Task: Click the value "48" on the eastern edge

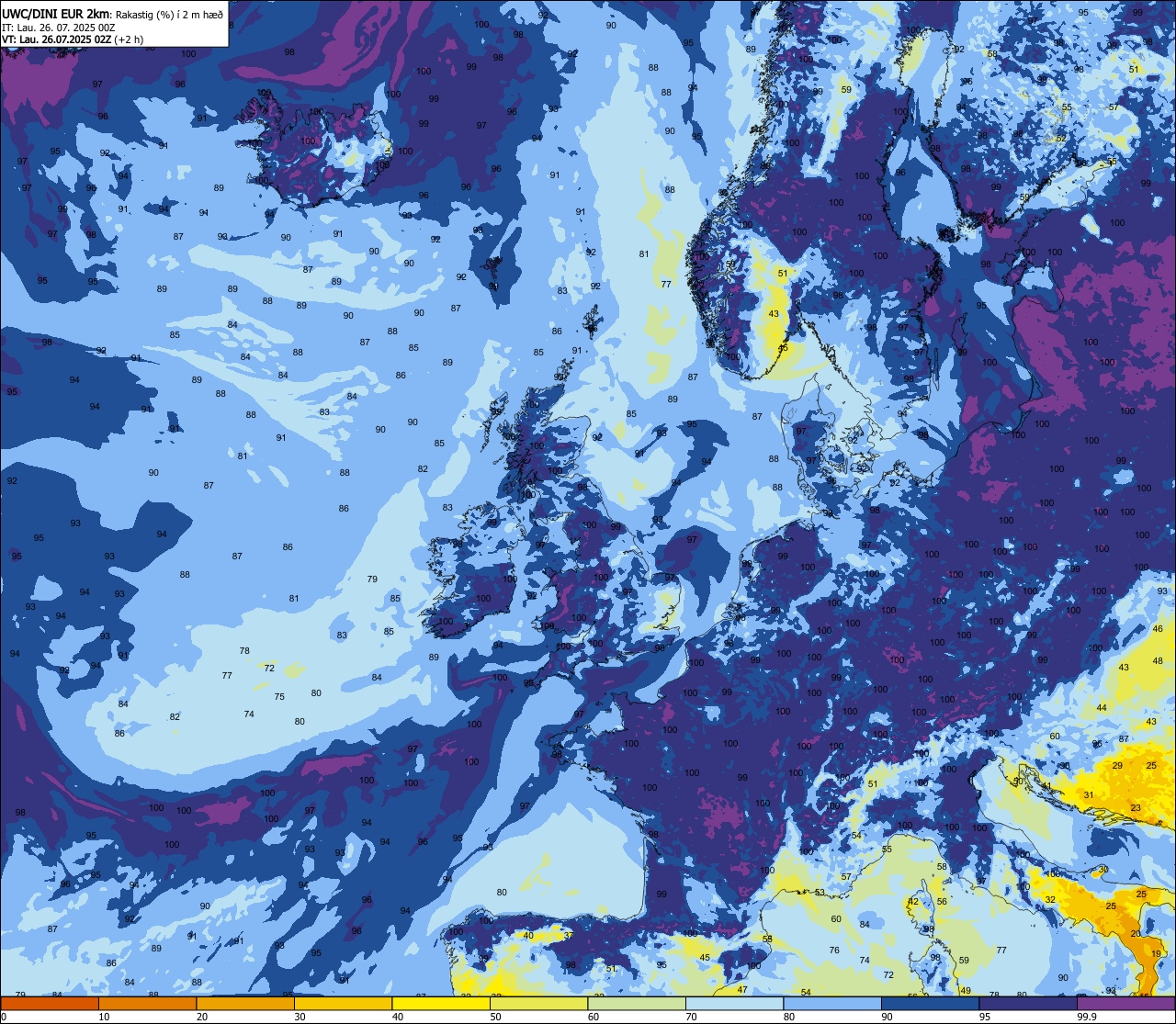Action: tap(1158, 661)
